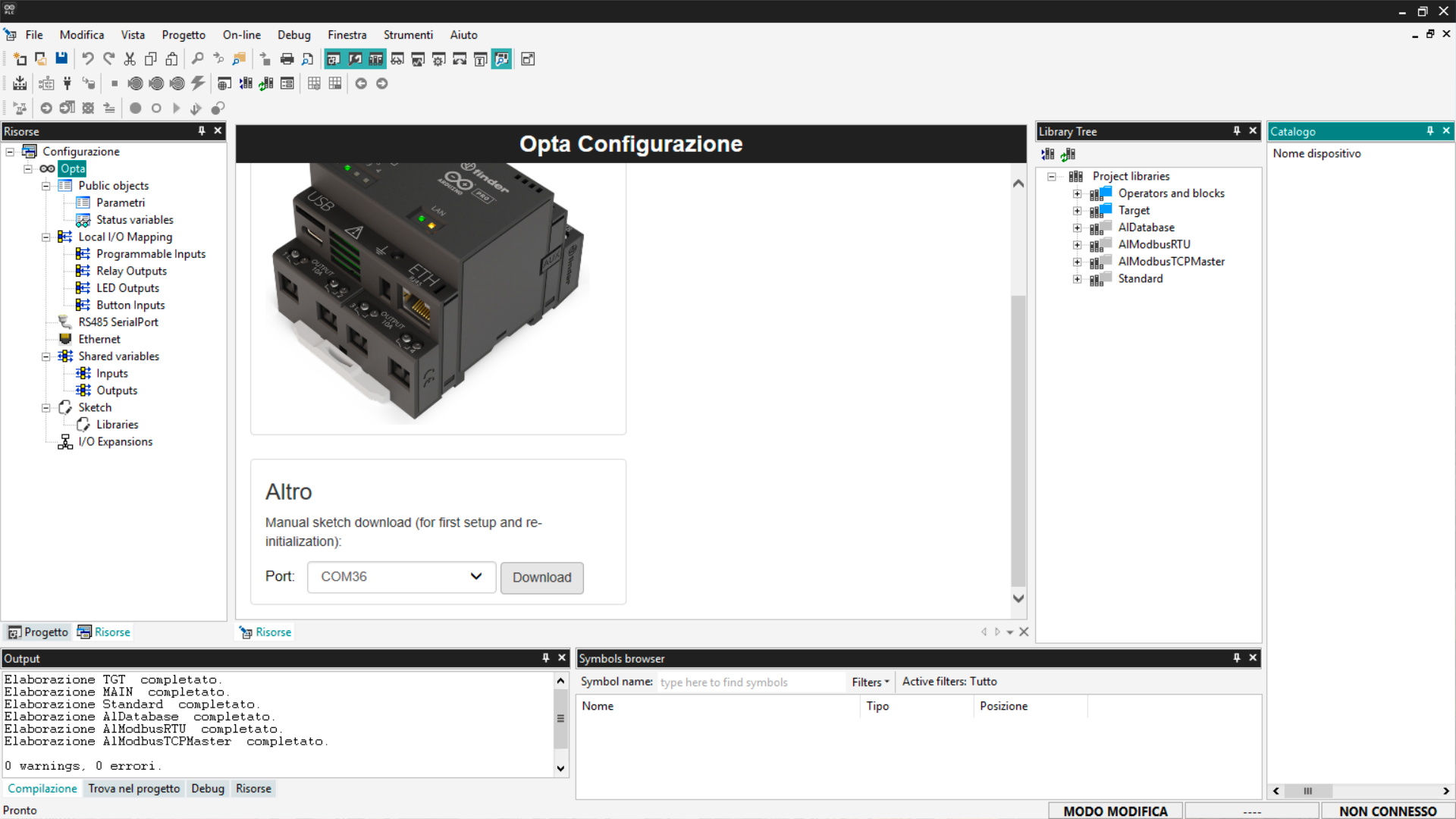Viewport: 1456px width, 819px height.
Task: Click the lightning bolt toolbar icon
Action: coord(198,83)
